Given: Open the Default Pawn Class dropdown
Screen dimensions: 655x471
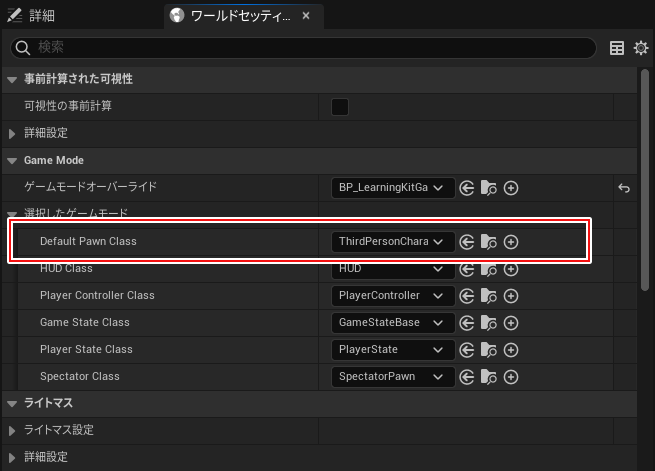Looking at the screenshot, I should 392,242.
